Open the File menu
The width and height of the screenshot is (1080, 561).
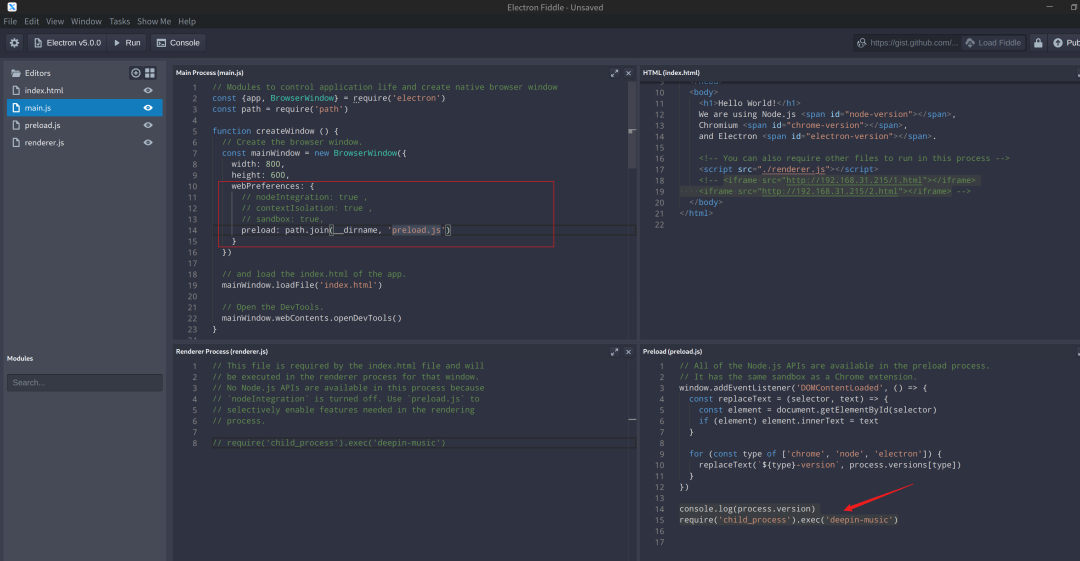click(10, 21)
